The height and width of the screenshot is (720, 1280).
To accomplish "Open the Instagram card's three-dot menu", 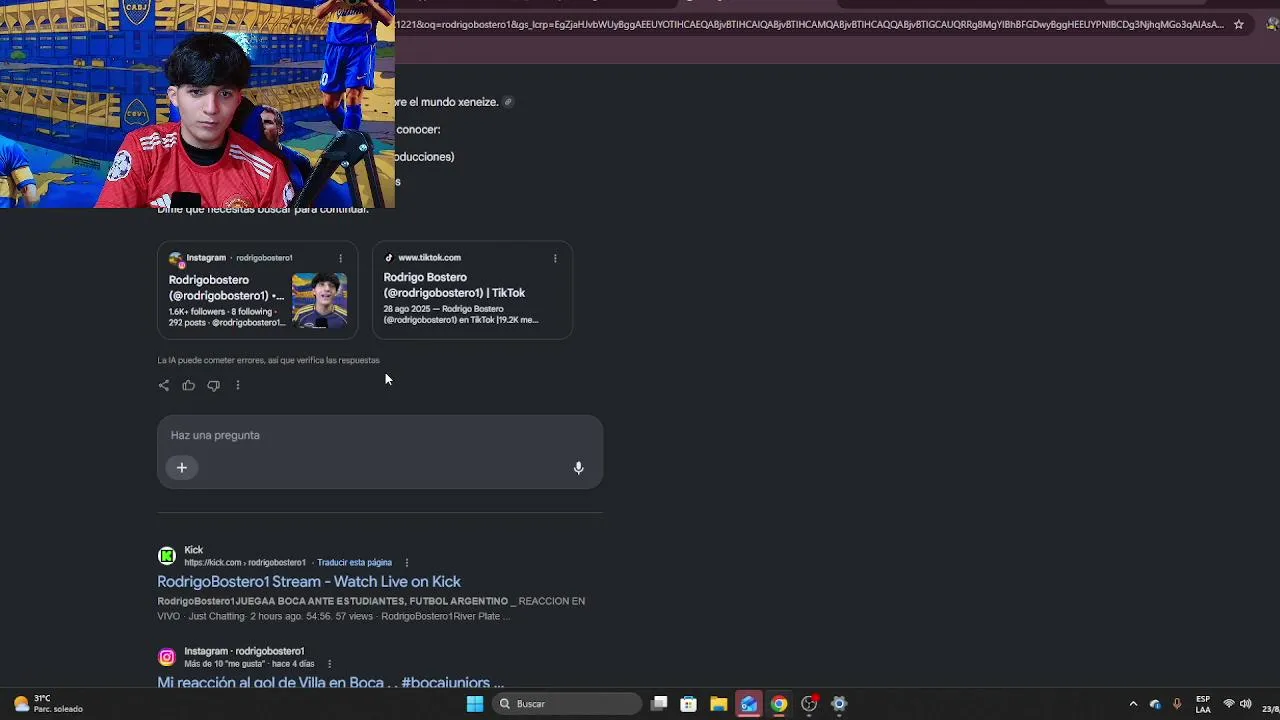I will [340, 258].
